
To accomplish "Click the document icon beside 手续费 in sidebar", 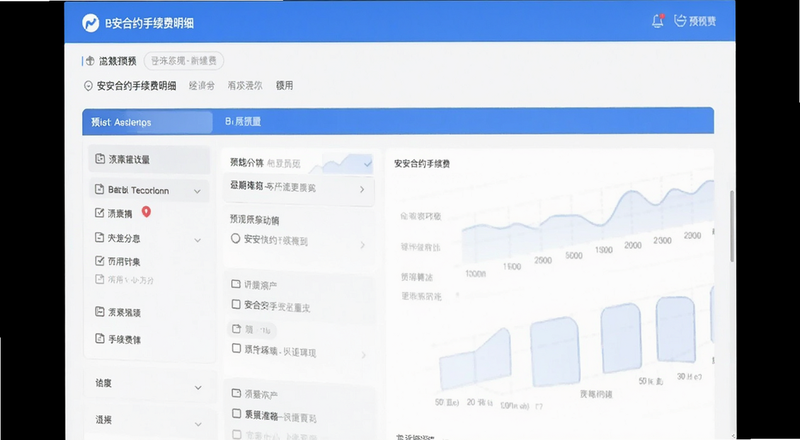I will (100, 338).
